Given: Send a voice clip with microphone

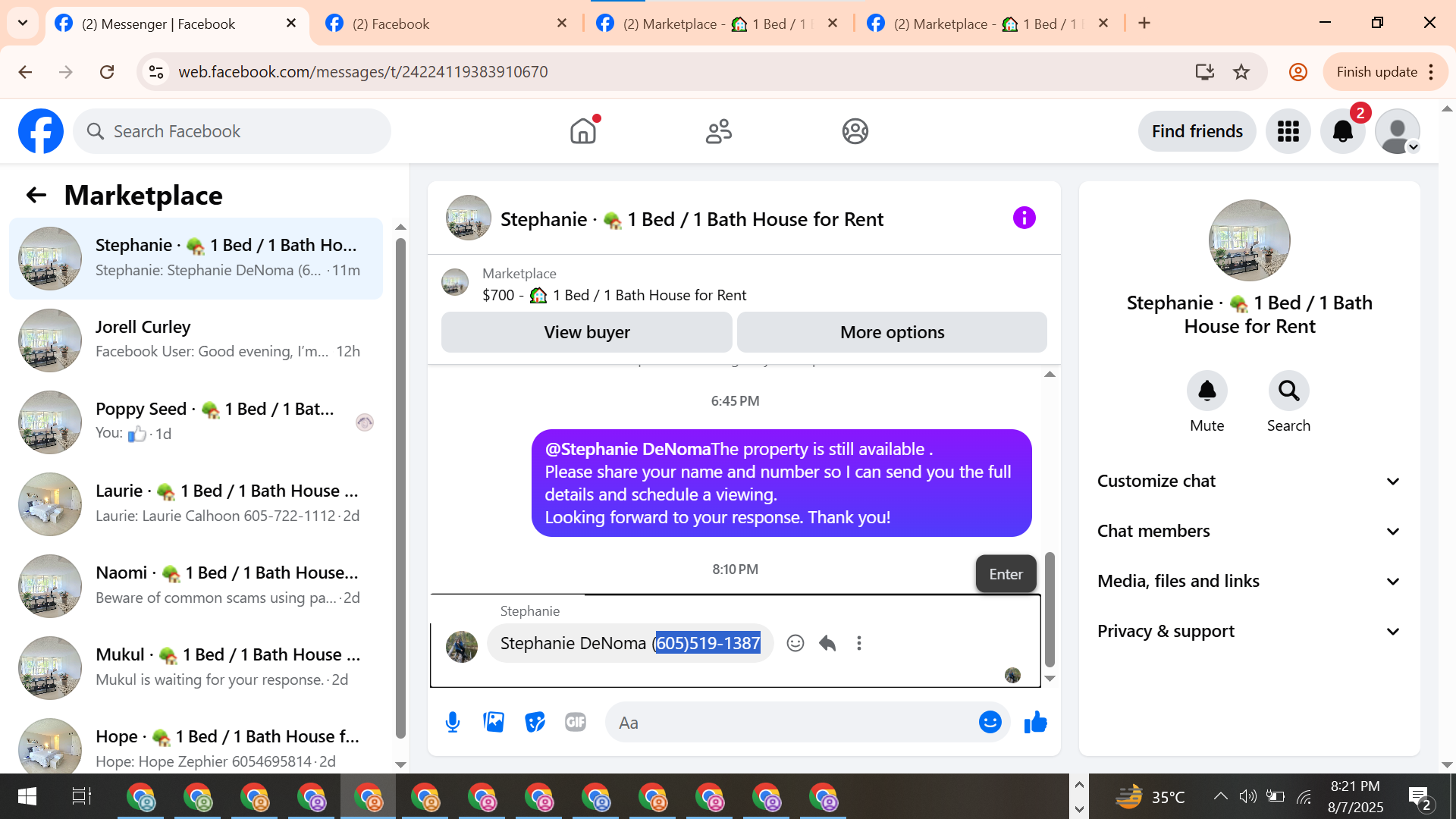Looking at the screenshot, I should pos(453,723).
